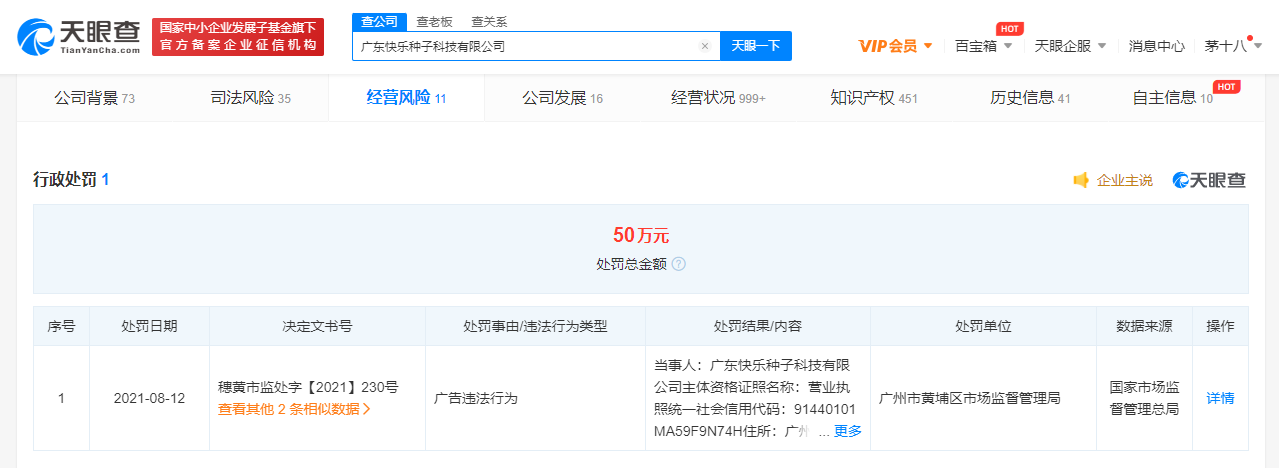Switch to the 经营风险 tab
The image size is (1279, 468).
click(x=406, y=98)
